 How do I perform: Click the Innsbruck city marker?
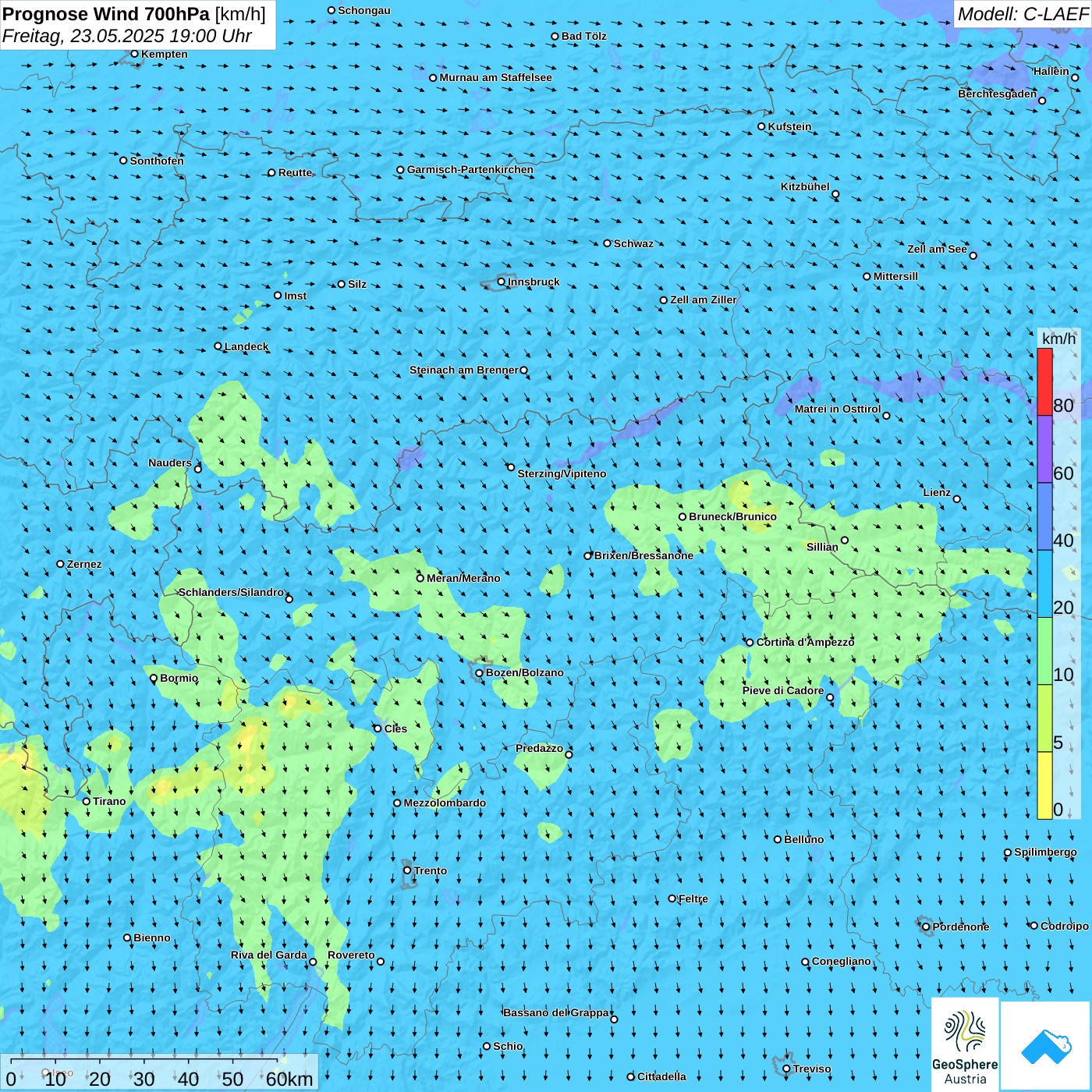(502, 282)
